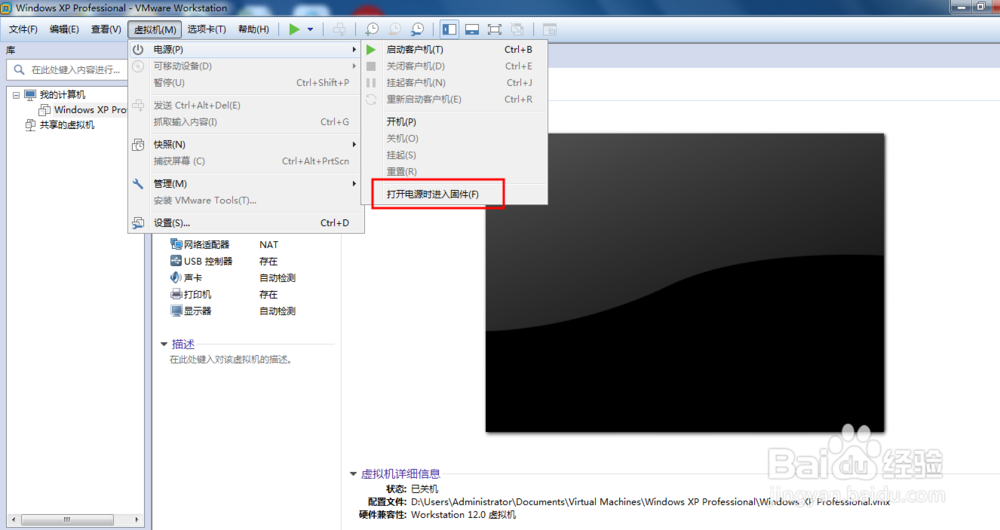1000x530 pixels.
Task: Click the Take Snapshot toolbar icon
Action: (x=371, y=29)
